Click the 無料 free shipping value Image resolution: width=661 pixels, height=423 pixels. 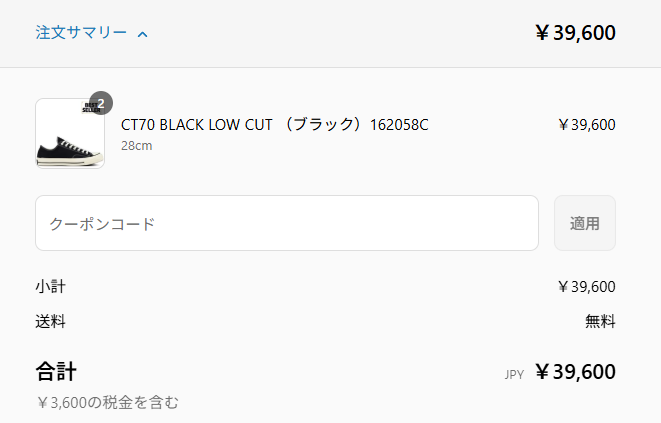coord(600,322)
